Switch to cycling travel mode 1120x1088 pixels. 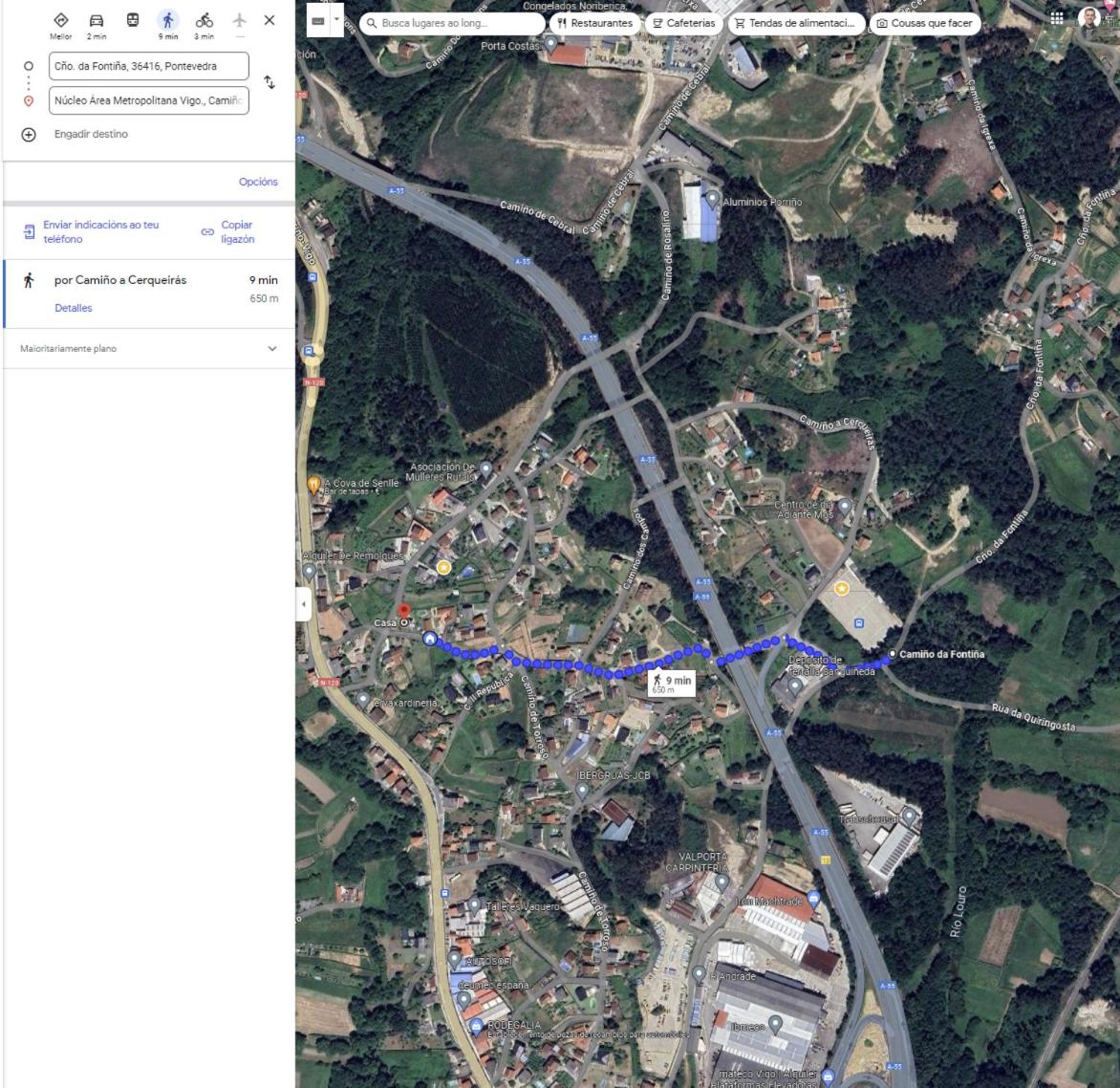[205, 20]
